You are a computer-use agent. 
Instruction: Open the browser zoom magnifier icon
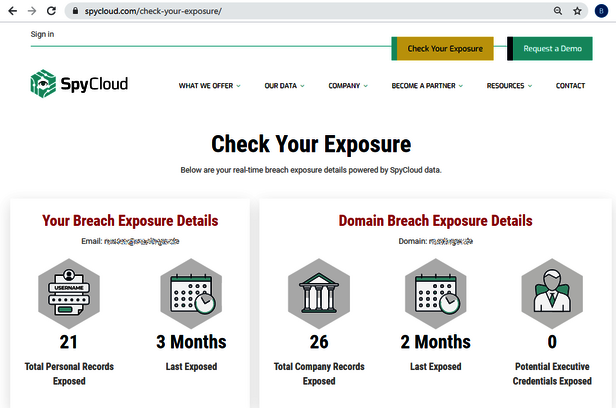(x=557, y=10)
